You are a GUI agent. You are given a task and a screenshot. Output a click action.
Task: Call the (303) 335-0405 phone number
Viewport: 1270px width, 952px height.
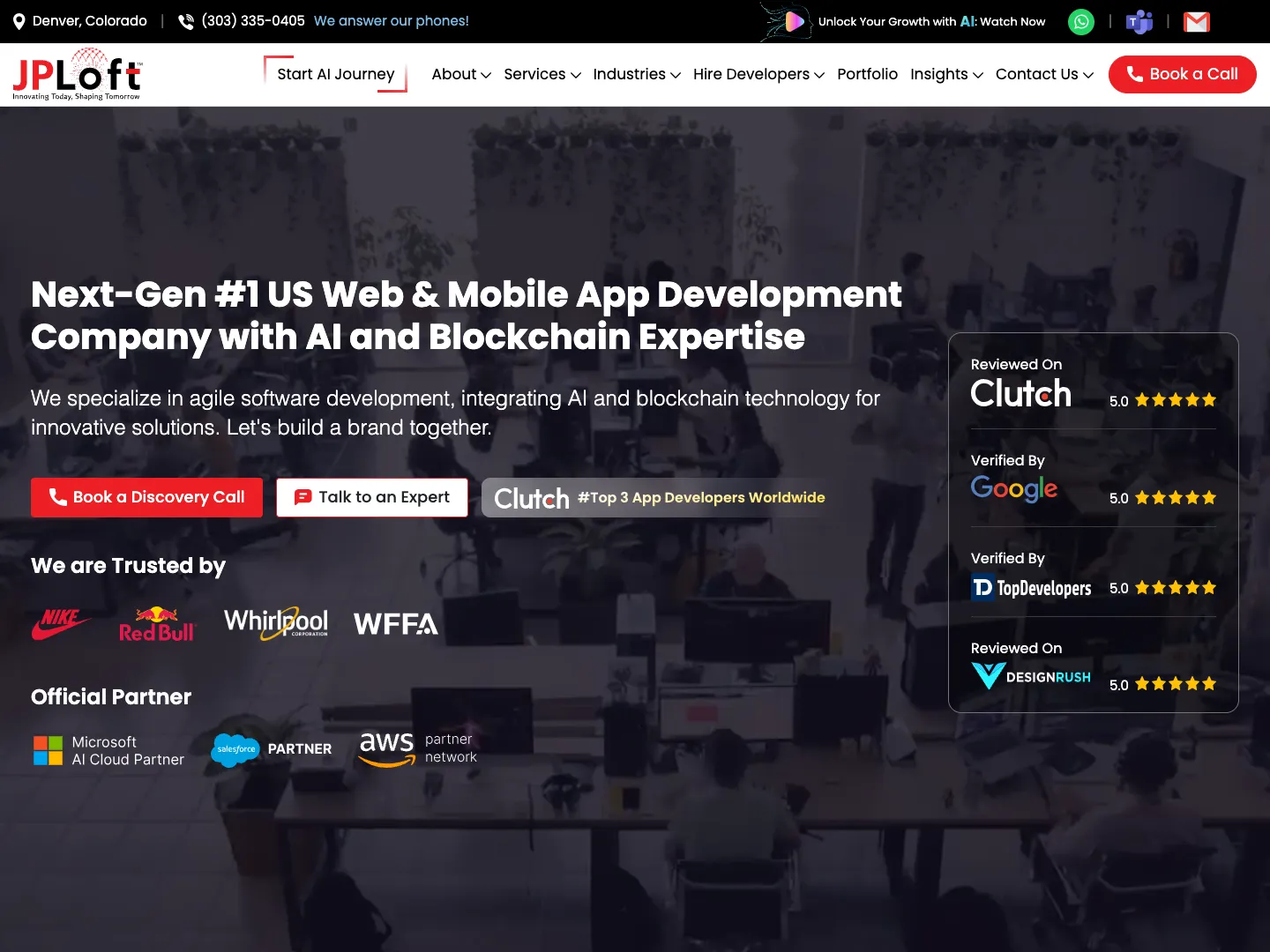pyautogui.click(x=252, y=21)
